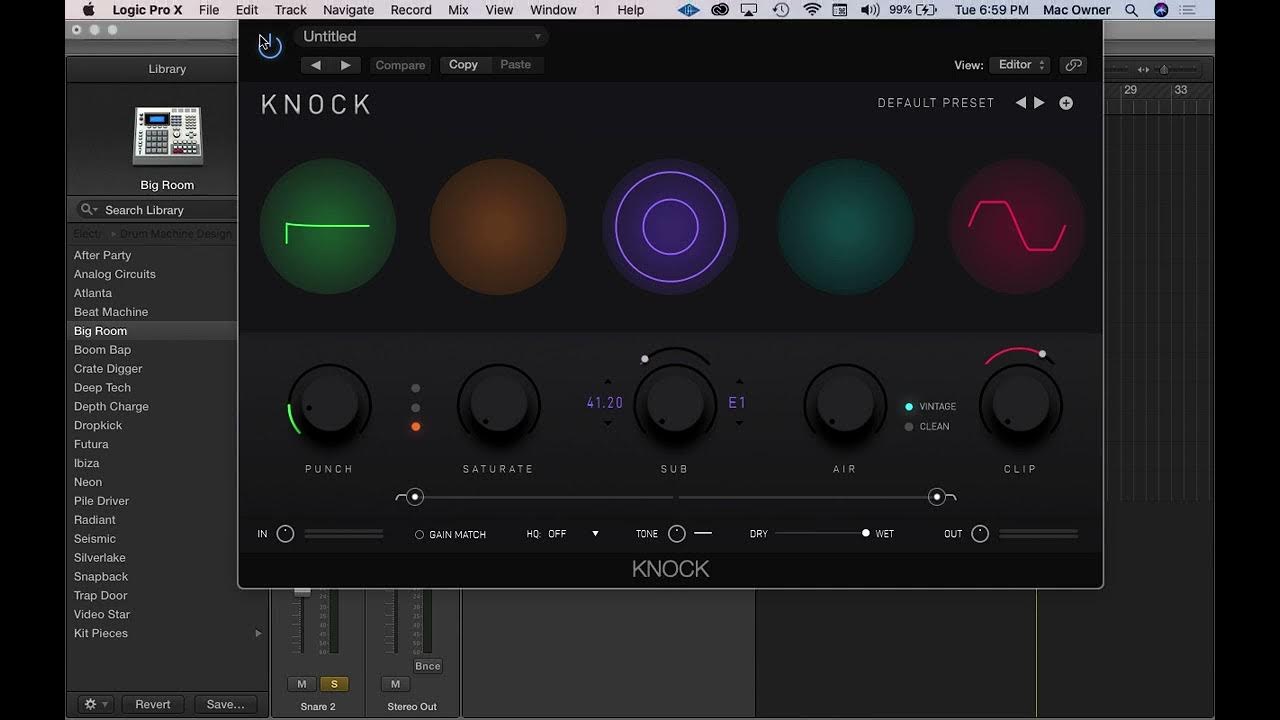Image resolution: width=1280 pixels, height=720 pixels.
Task: Open the Window menu
Action: [553, 10]
